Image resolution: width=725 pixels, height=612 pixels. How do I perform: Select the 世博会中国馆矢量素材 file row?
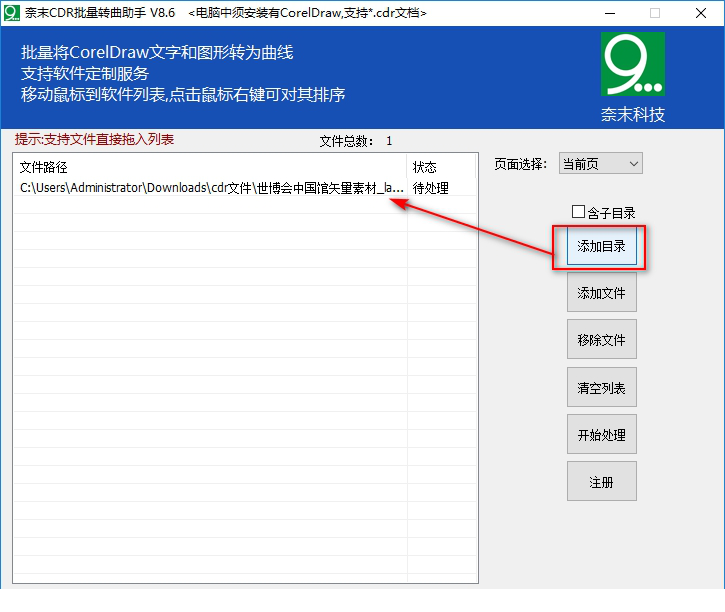point(210,188)
